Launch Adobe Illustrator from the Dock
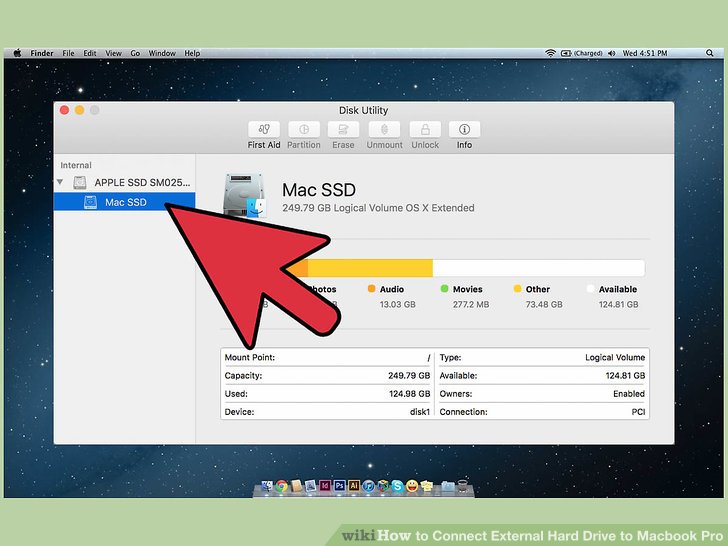The width and height of the screenshot is (728, 546). (354, 486)
